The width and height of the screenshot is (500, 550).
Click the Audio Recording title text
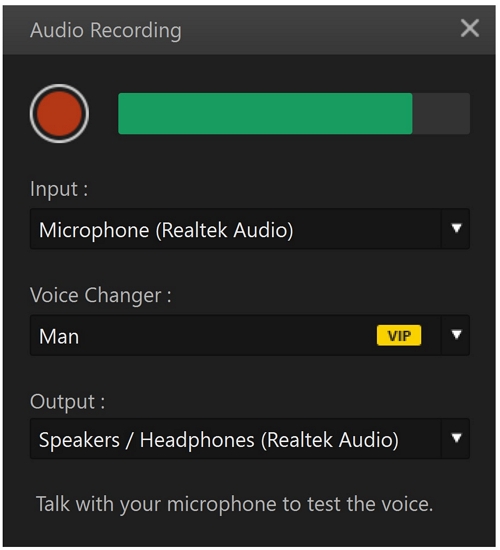point(106,31)
